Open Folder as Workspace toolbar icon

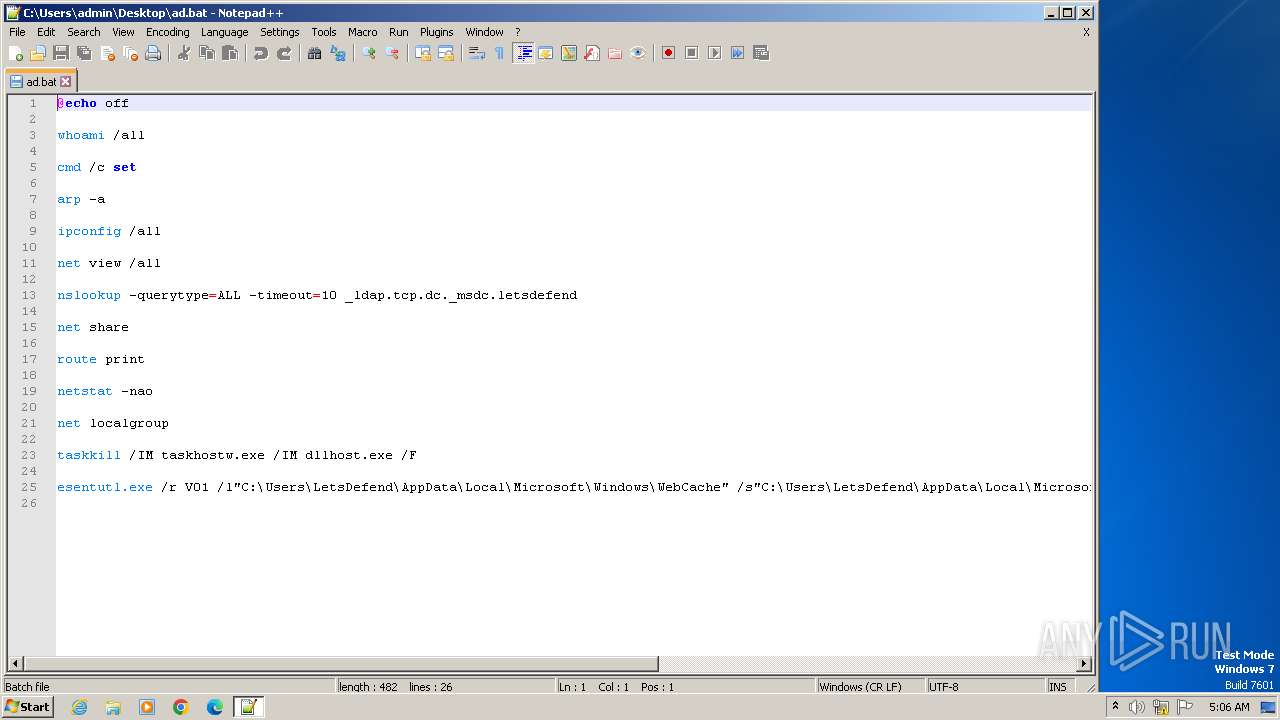click(615, 53)
